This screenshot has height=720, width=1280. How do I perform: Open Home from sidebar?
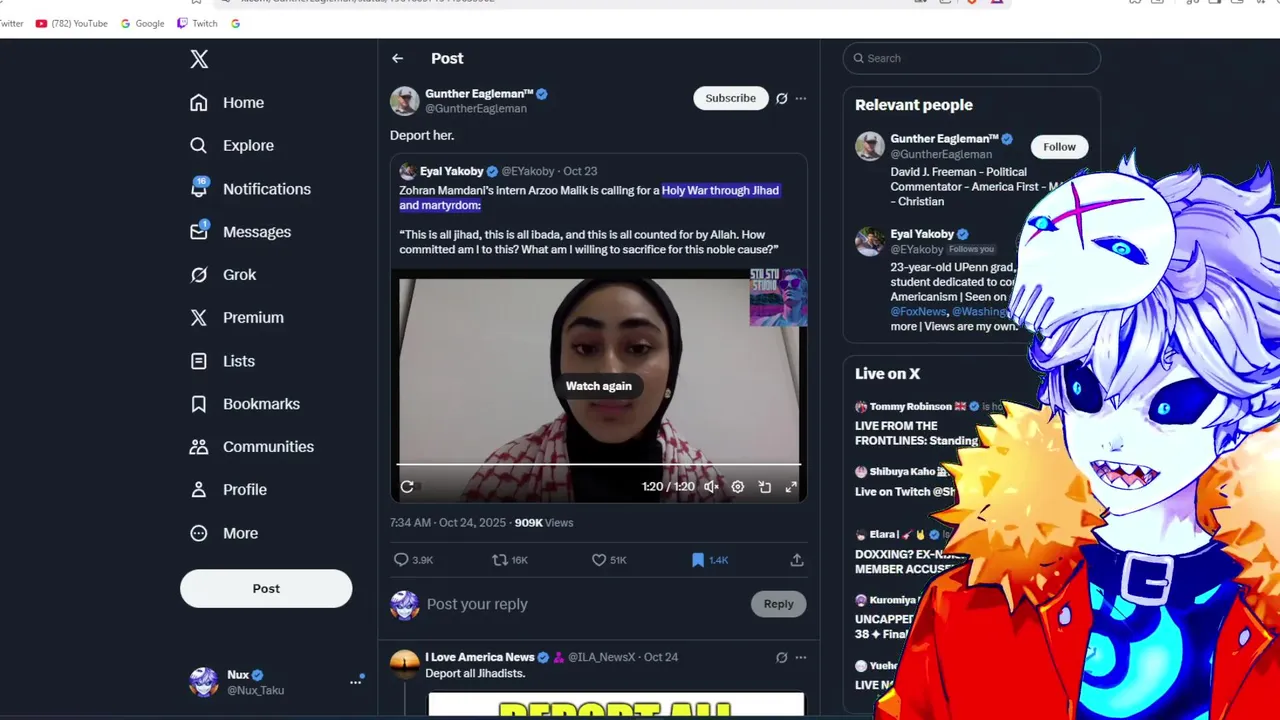point(227,103)
